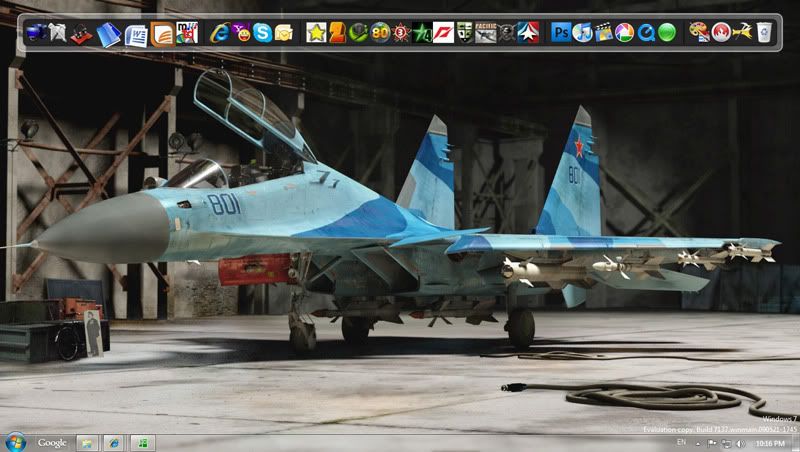Launch the blue-red jet game icon
This screenshot has height=452, width=800.
(x=528, y=33)
